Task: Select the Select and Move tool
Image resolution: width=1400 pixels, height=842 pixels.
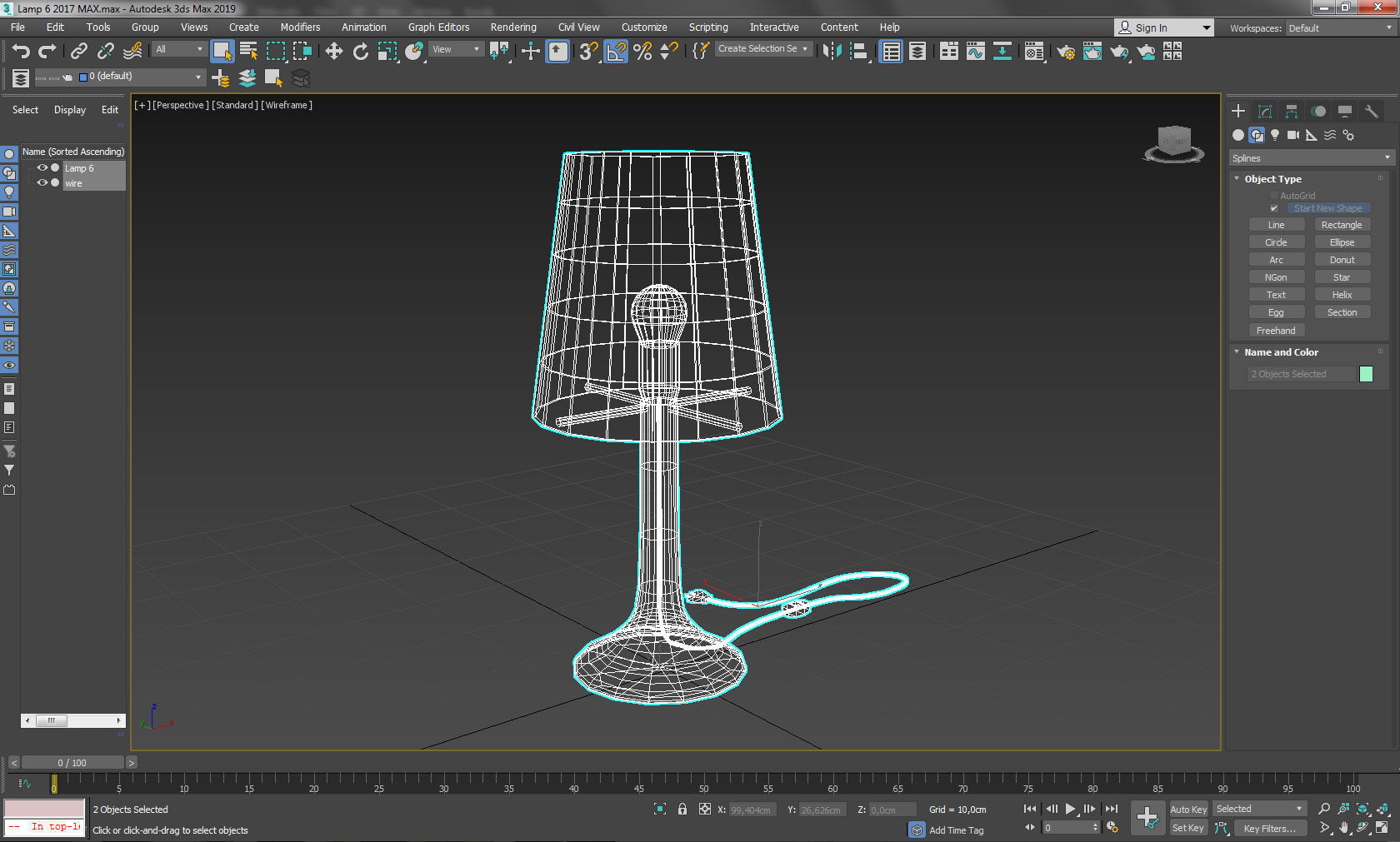Action: 333,51
